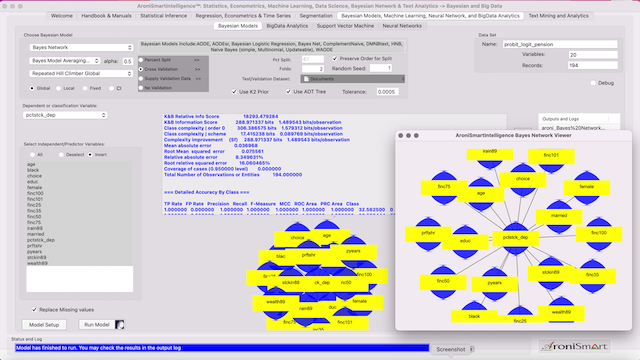
Task: Select the prftshr node in the Bayes Network Viewer
Action: [x=428, y=233]
